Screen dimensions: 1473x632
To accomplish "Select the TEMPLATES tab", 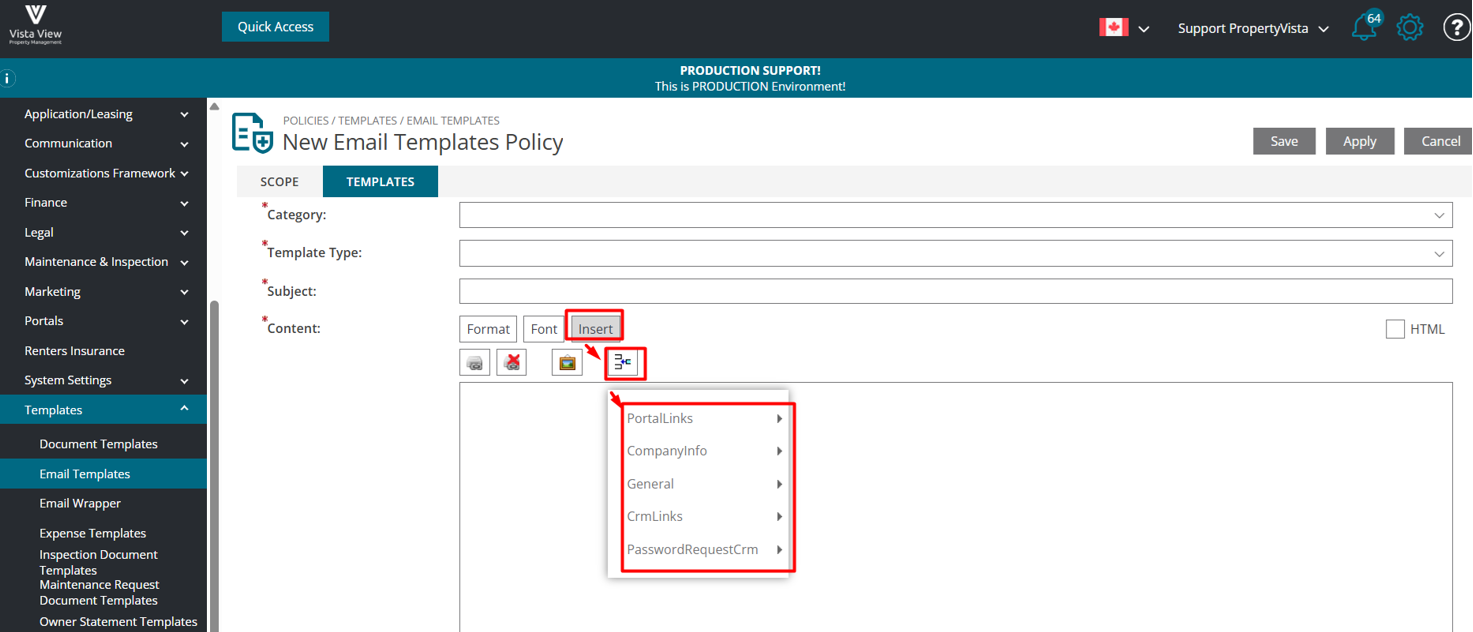I will click(380, 182).
